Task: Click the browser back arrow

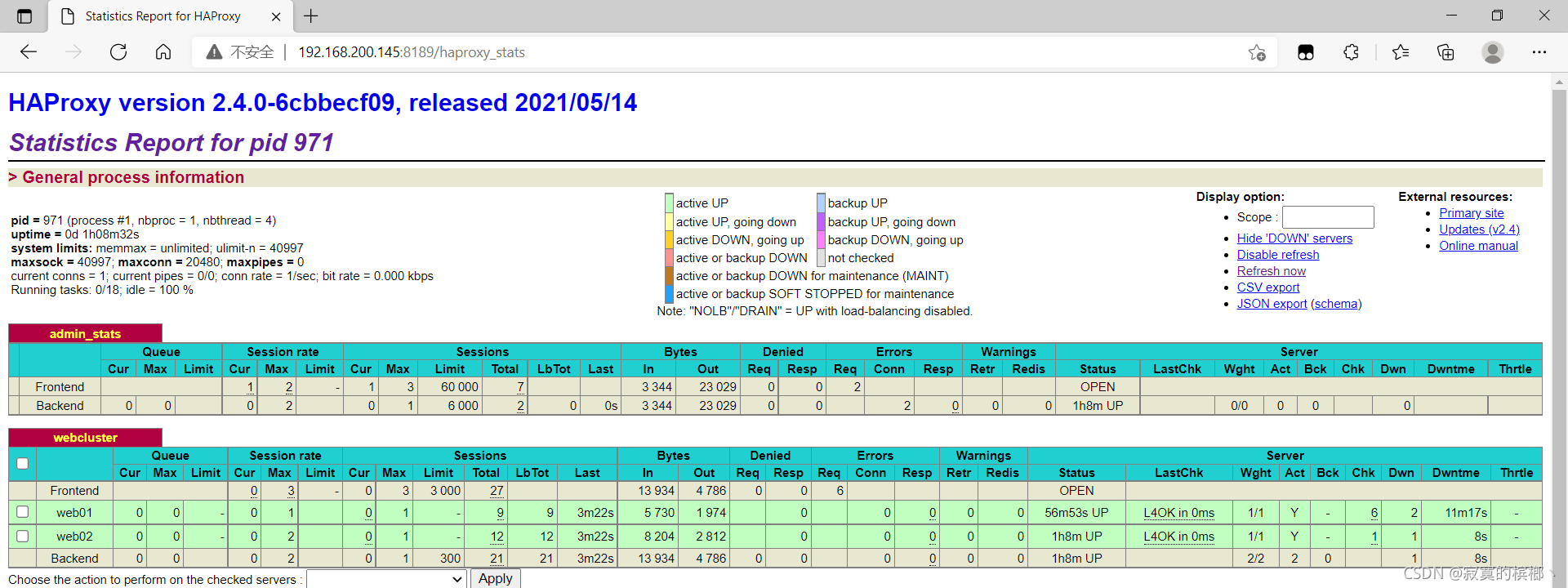Action: click(x=29, y=52)
